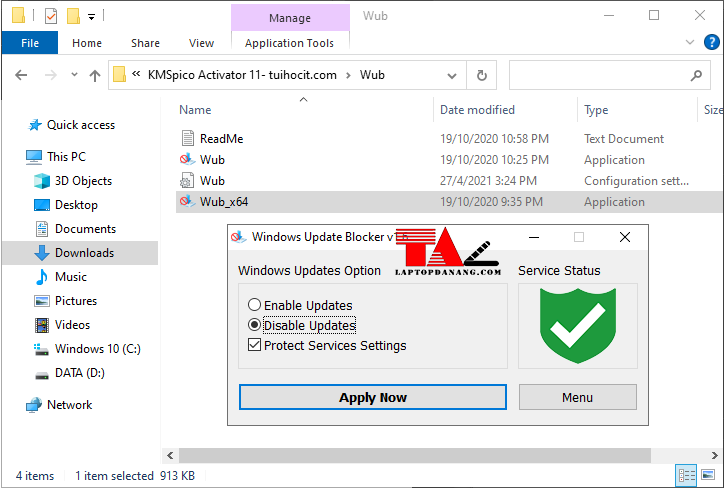This screenshot has width=724, height=488.
Task: Toggle the Protect Services Settings checkbox
Action: pos(255,346)
